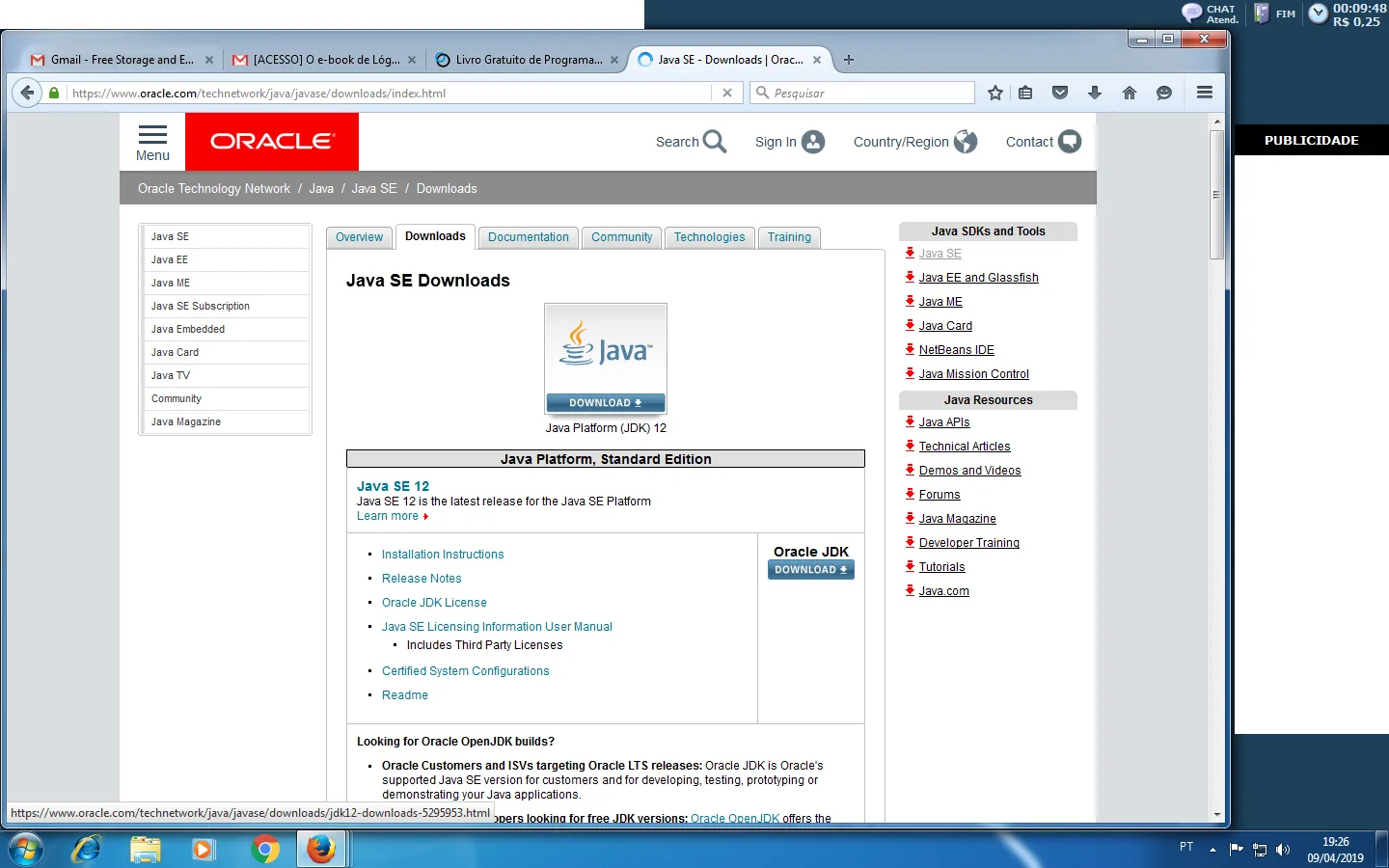
Task: Open Java Mission Control link
Action: (974, 374)
